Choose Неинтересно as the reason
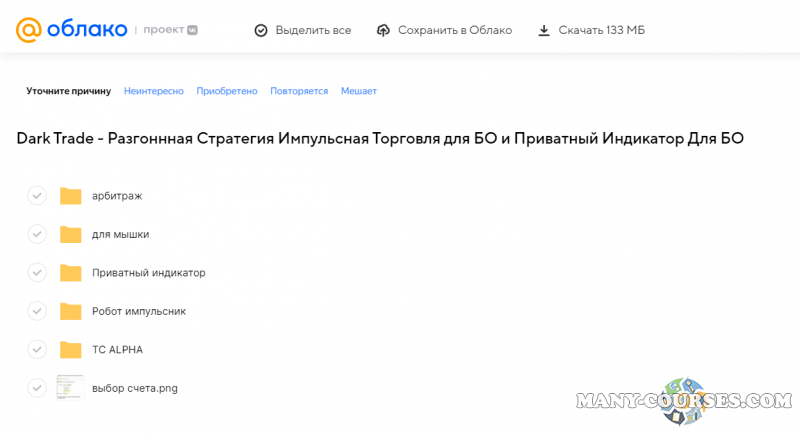The height and width of the screenshot is (434, 800). [x=154, y=91]
